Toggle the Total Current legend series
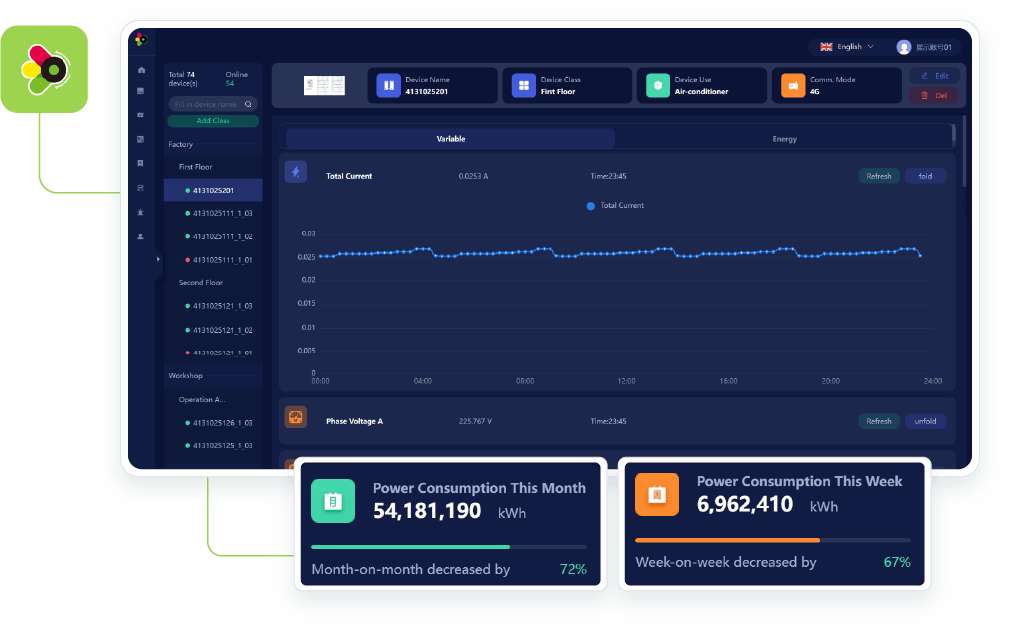Viewport: 1010px width, 632px height. [615, 206]
